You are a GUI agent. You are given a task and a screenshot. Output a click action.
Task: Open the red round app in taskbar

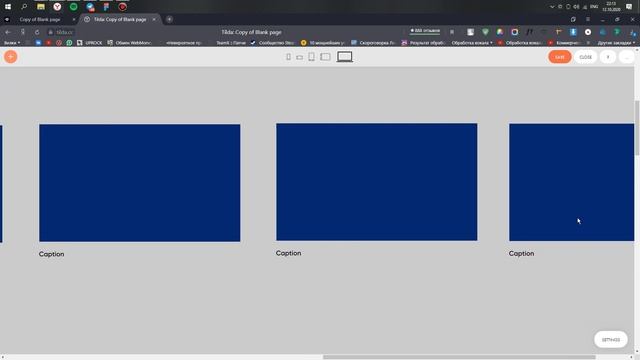[x=122, y=7]
